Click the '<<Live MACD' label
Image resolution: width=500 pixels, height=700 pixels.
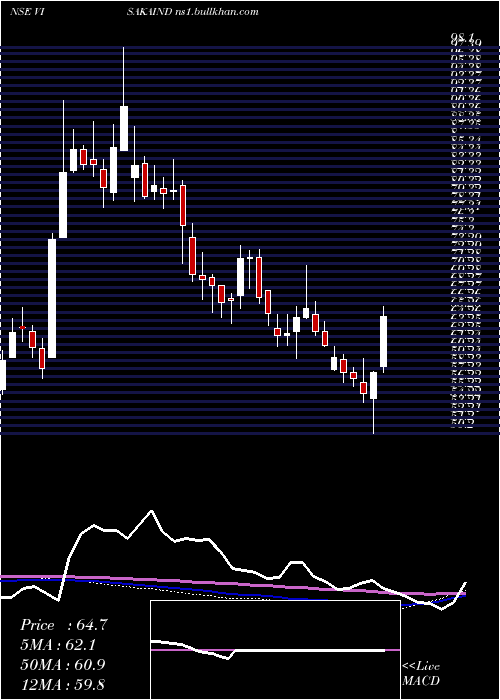point(421,674)
